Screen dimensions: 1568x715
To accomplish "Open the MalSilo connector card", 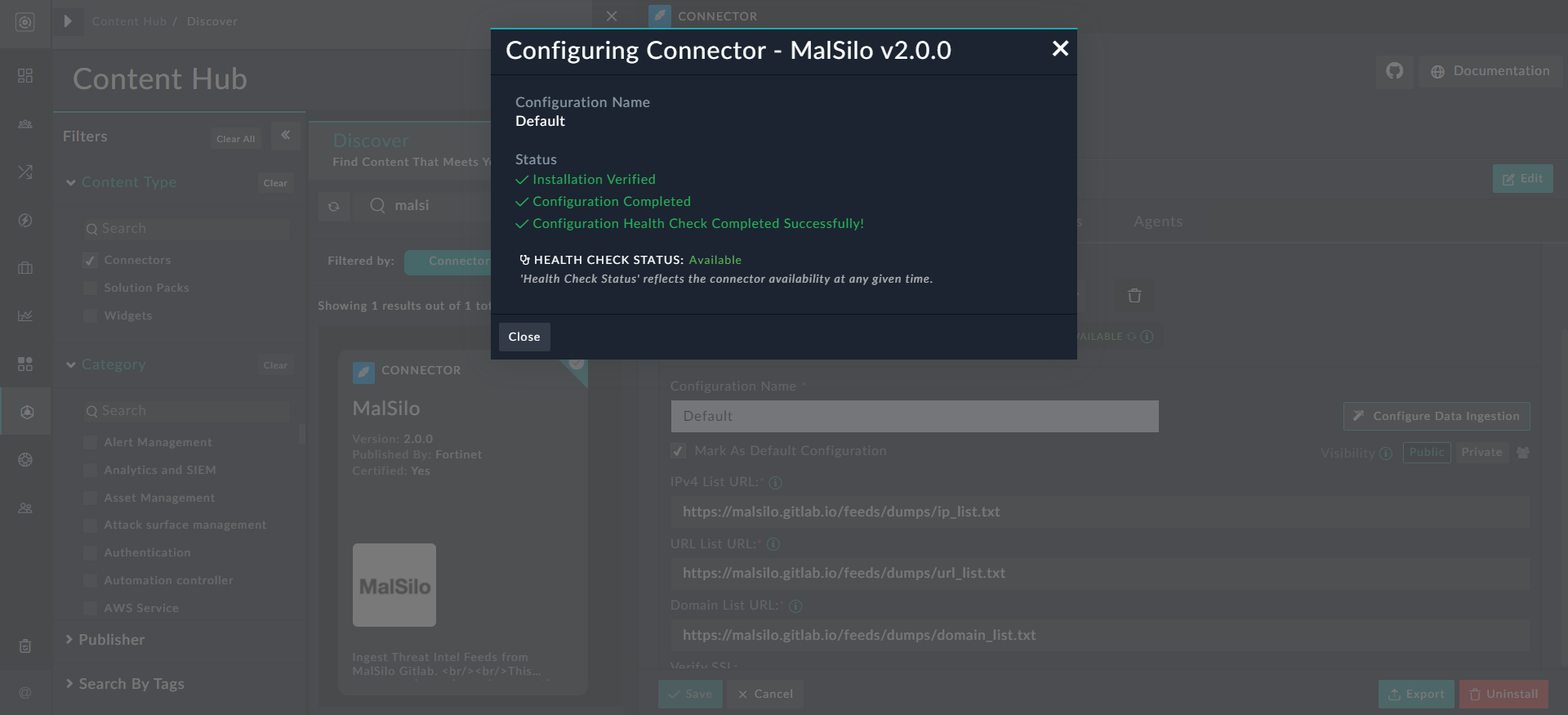I will [463, 523].
